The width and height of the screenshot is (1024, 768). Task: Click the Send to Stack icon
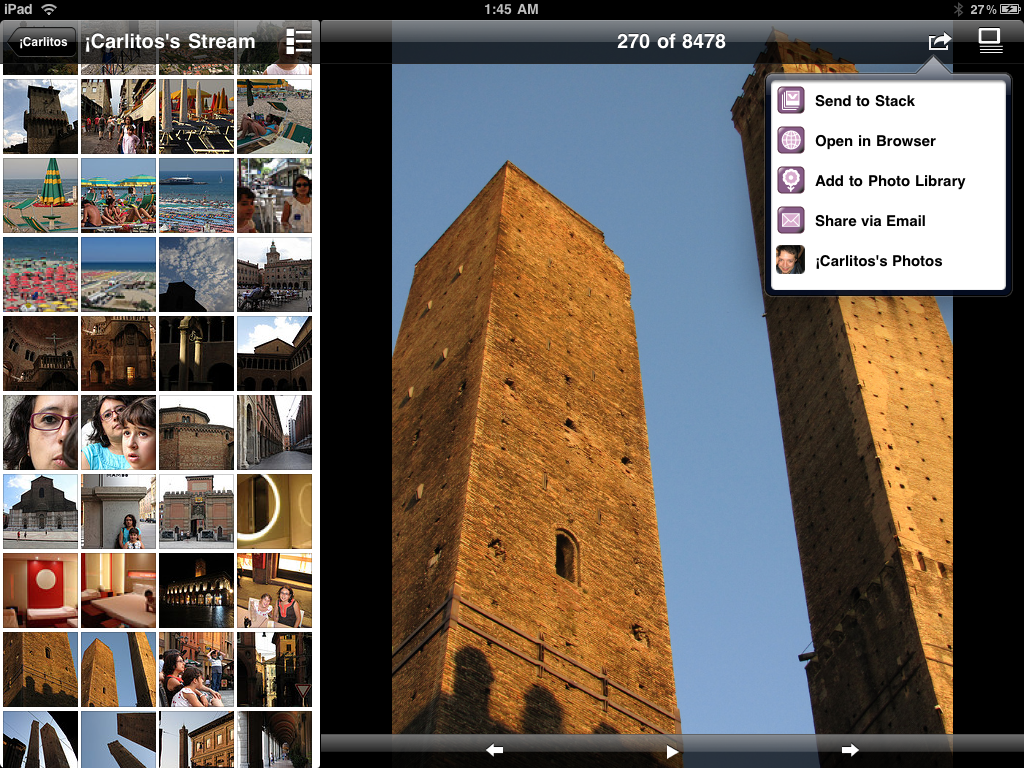tap(791, 101)
